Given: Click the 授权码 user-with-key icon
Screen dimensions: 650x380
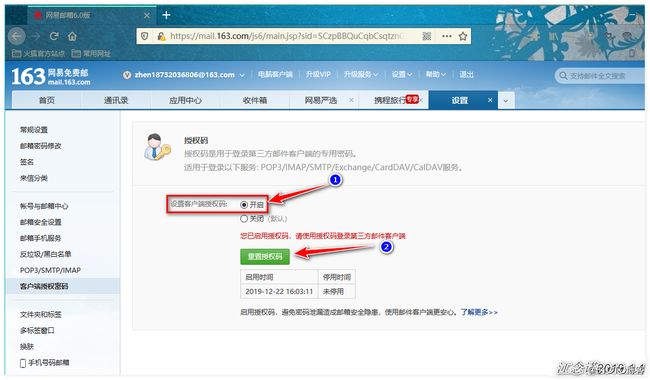Looking at the screenshot, I should [157, 148].
